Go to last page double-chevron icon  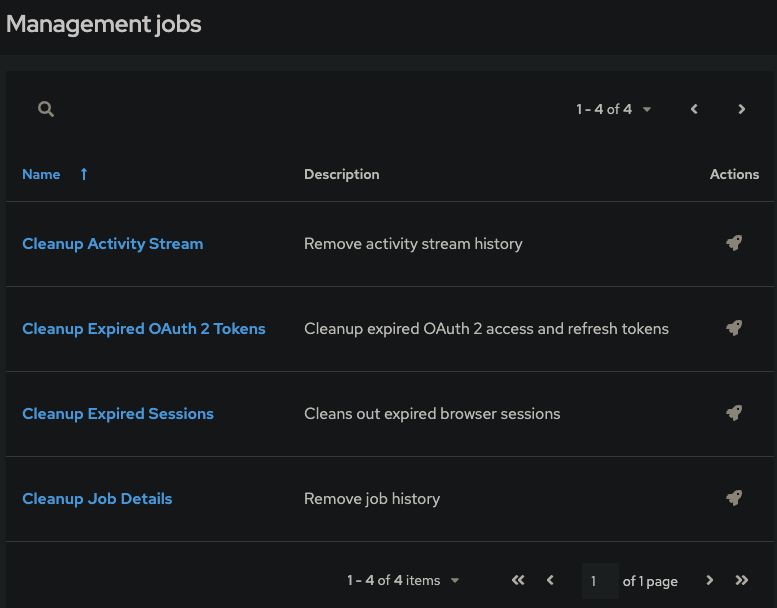[741, 580]
